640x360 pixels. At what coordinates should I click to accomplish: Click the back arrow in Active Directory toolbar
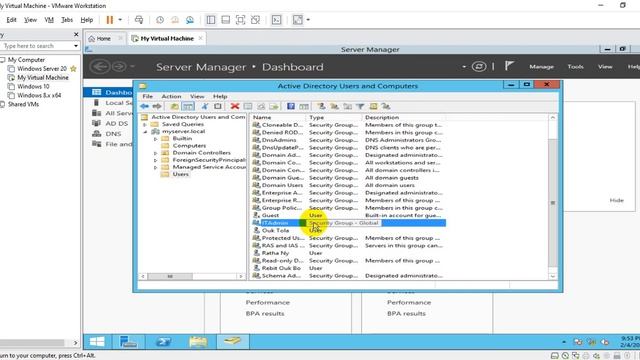[x=144, y=106]
